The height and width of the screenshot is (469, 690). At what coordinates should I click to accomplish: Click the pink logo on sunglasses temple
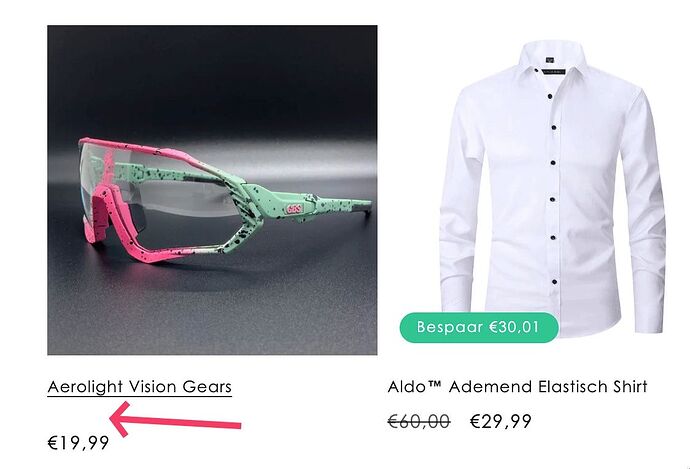pyautogui.click(x=294, y=209)
